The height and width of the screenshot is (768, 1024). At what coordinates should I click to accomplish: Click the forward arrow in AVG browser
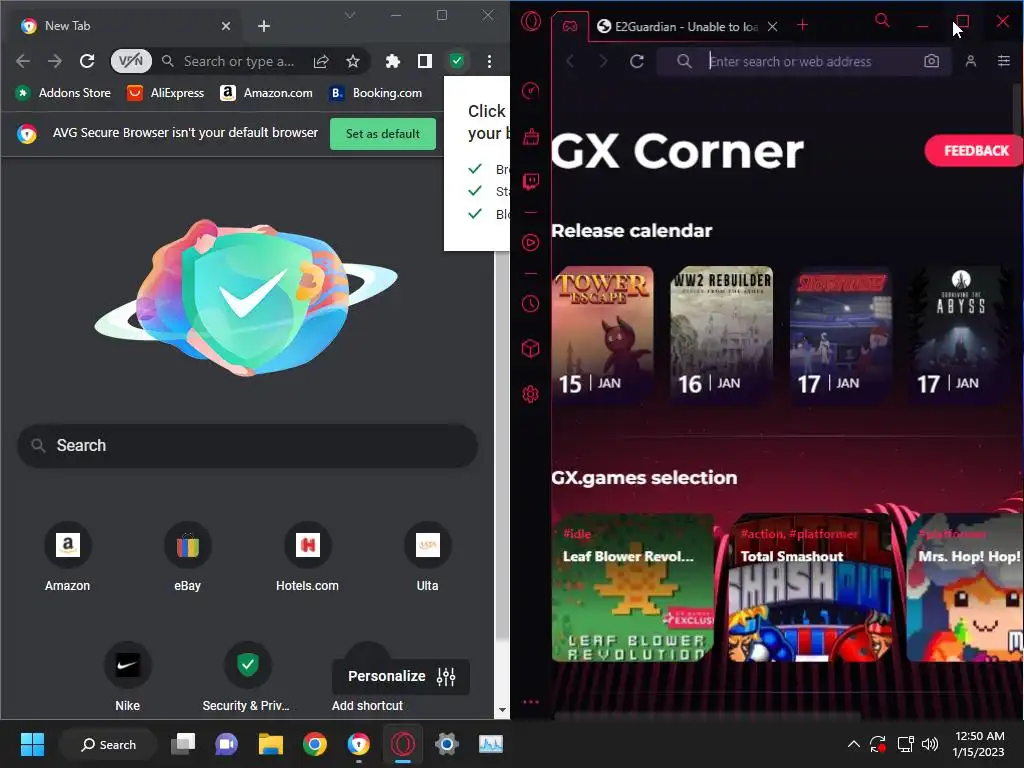[x=55, y=61]
